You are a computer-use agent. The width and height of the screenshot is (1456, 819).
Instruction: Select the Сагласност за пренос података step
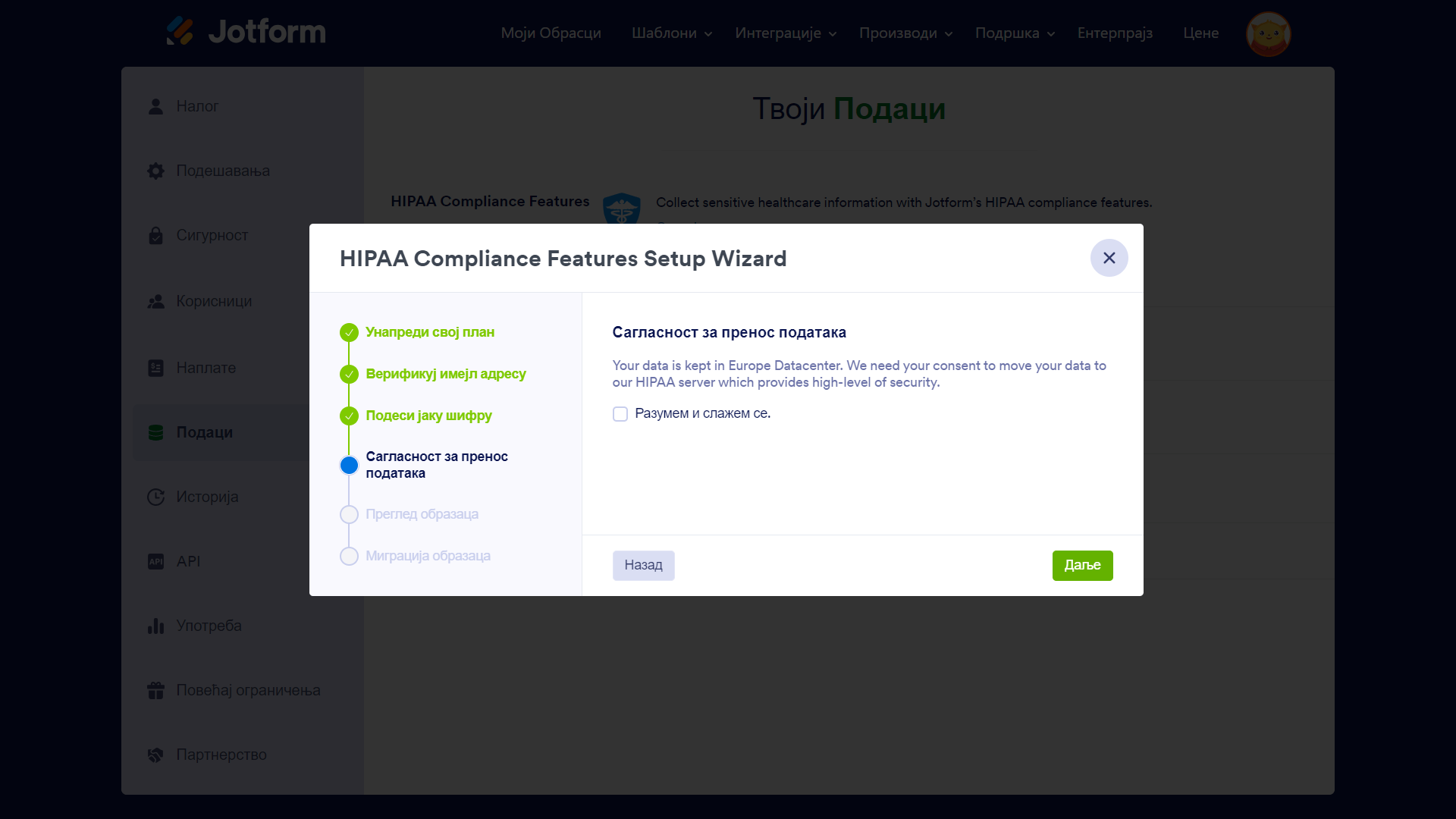click(x=436, y=465)
